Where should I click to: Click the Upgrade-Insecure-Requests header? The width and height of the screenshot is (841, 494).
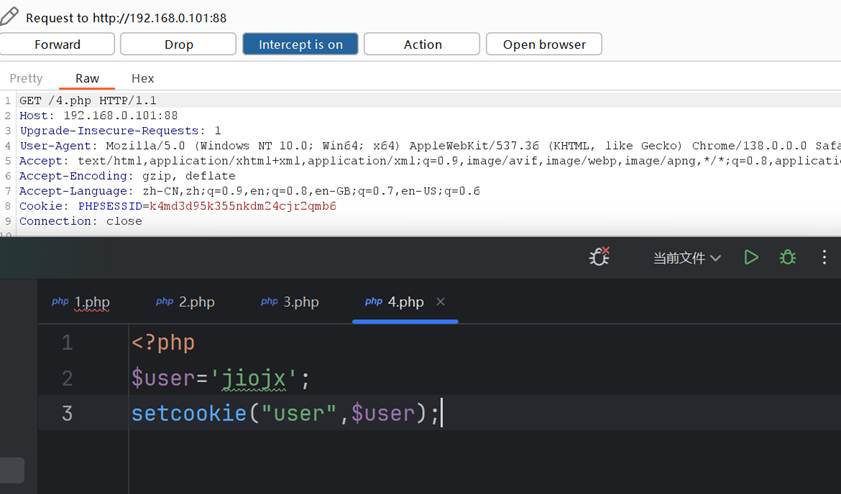pos(120,130)
